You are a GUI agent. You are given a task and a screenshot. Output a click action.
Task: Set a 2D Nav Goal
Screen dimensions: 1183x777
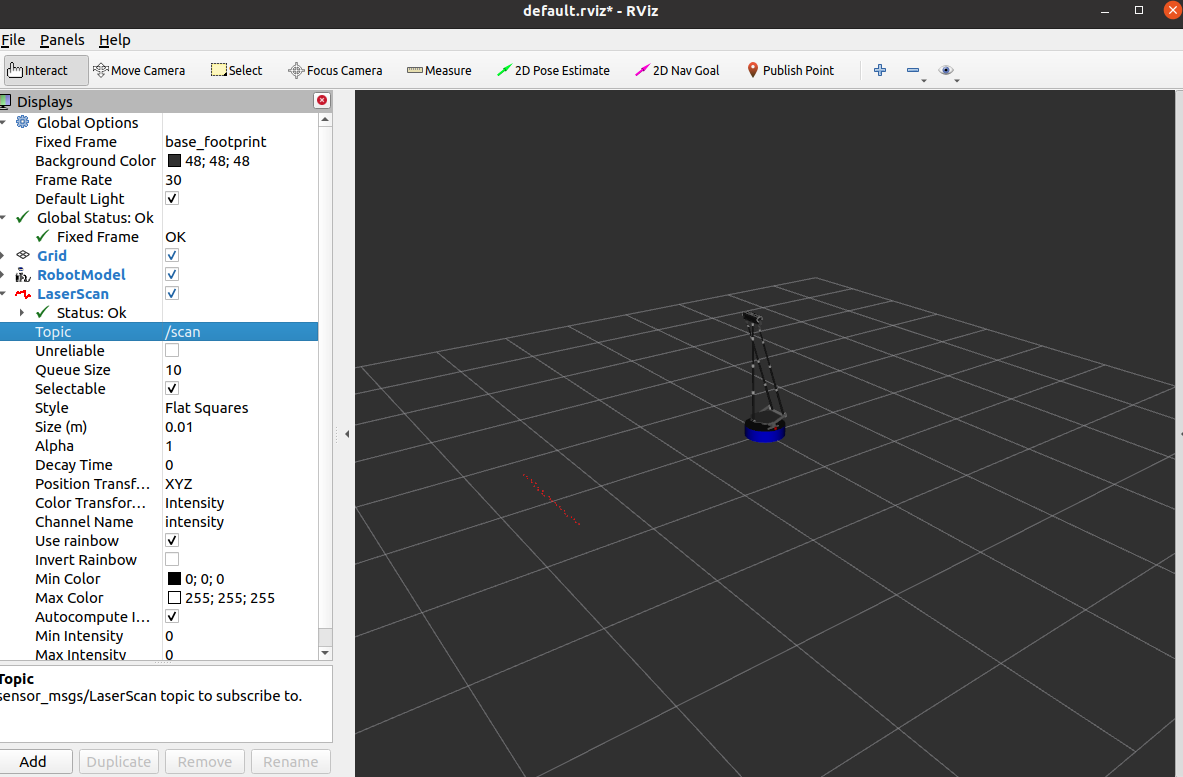coord(677,70)
